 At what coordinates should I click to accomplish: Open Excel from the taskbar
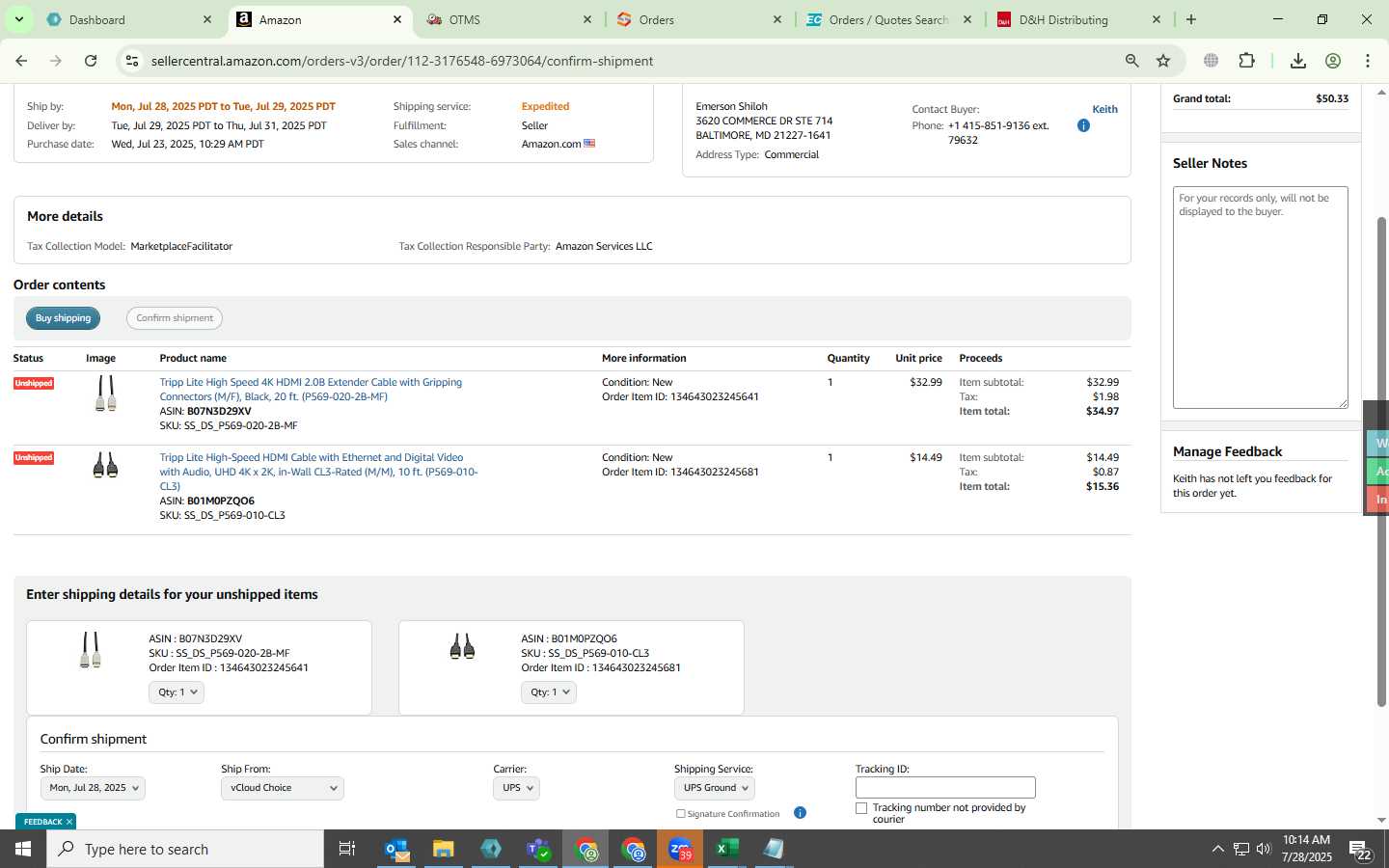click(727, 849)
